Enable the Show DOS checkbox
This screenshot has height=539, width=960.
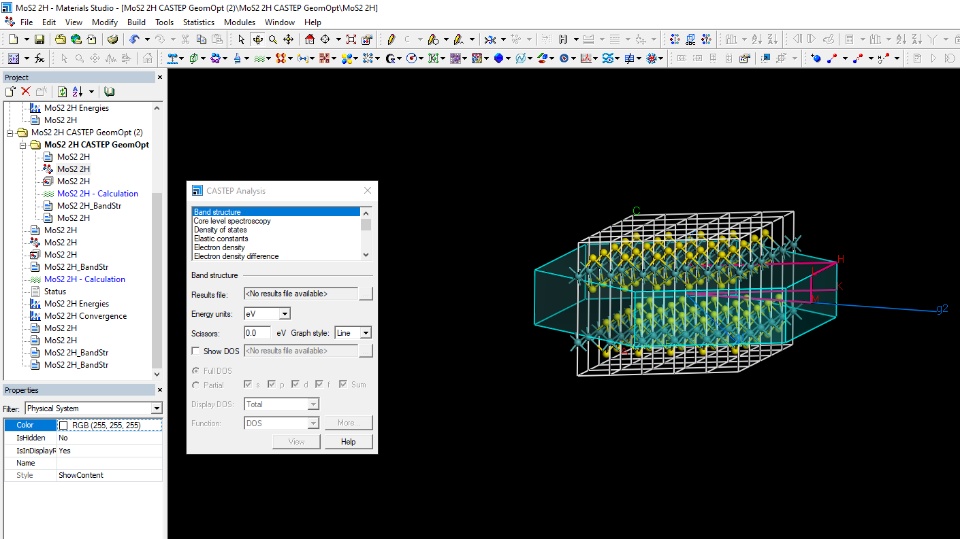196,351
